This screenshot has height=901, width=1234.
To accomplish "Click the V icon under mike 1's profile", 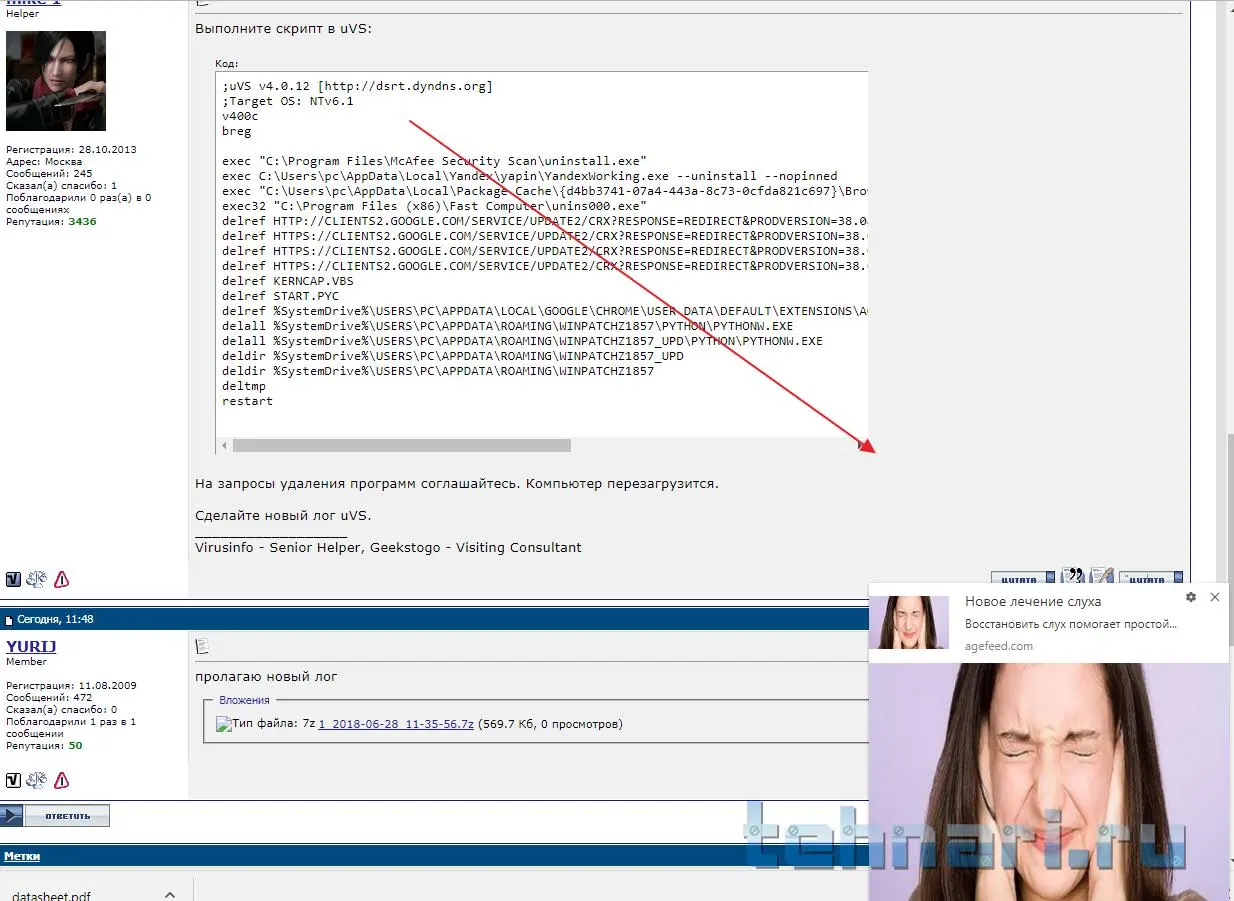I will tap(14, 579).
